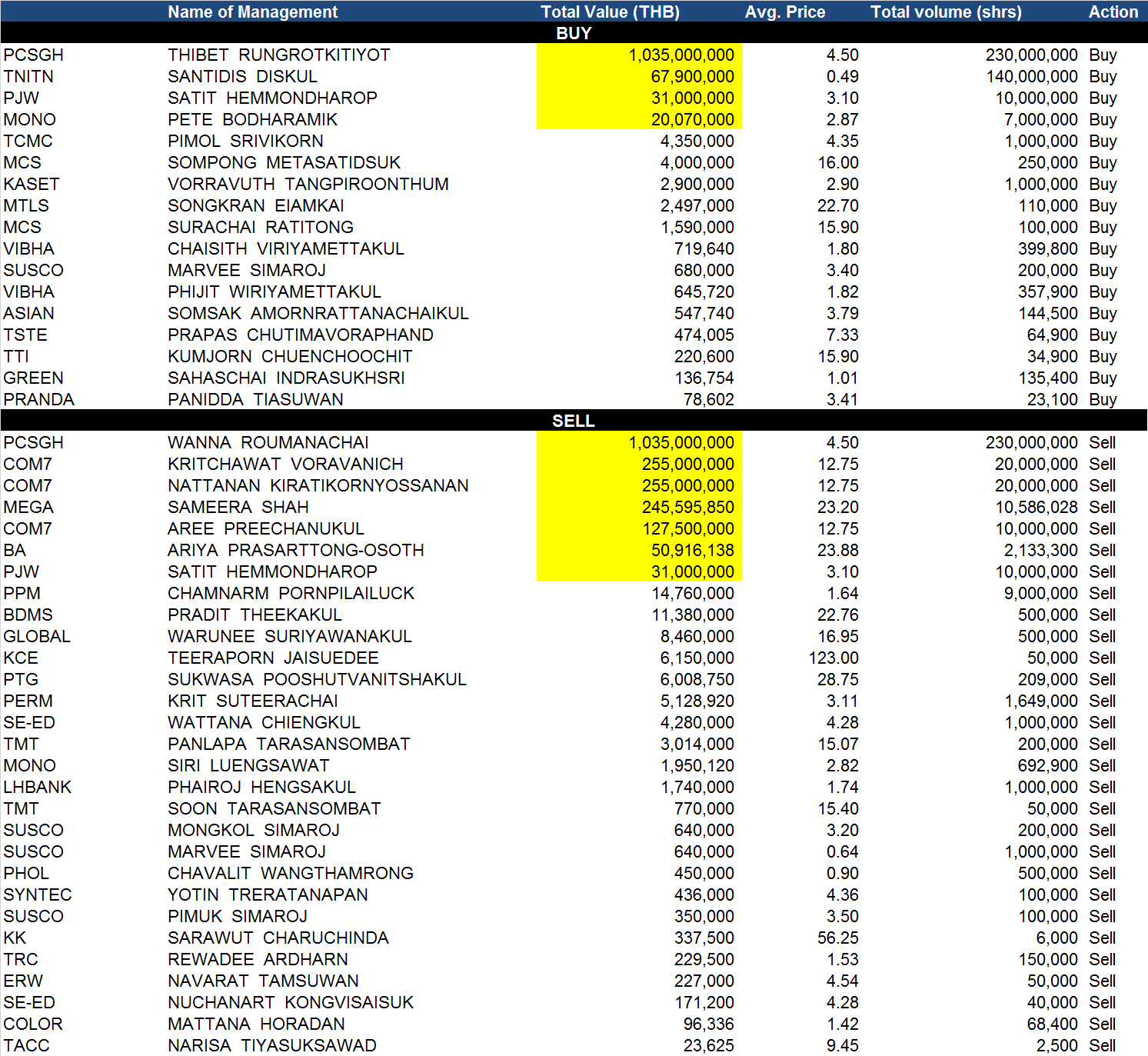Click ticker GLOBAL
This screenshot has height=1056, width=1148.
[37, 636]
